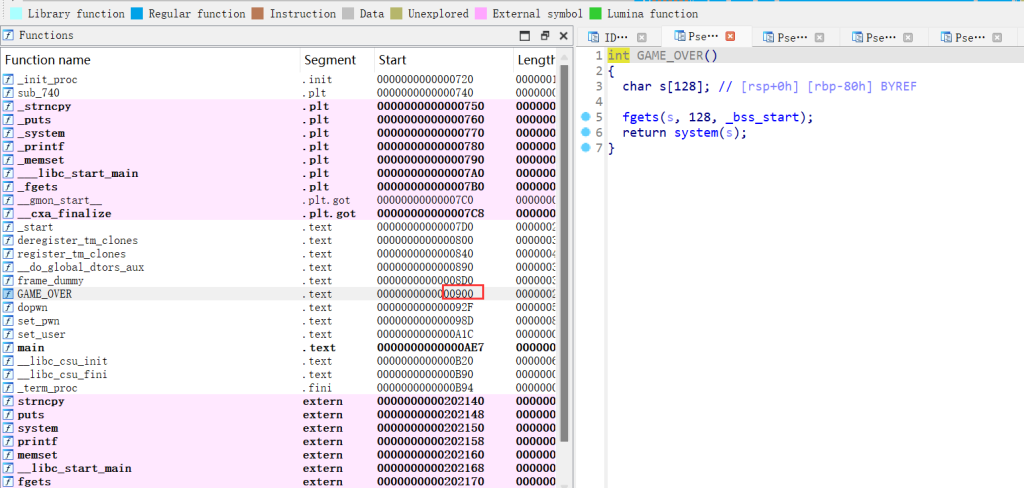Click the function icon beside set_user
The image size is (1024, 488).
point(9,334)
